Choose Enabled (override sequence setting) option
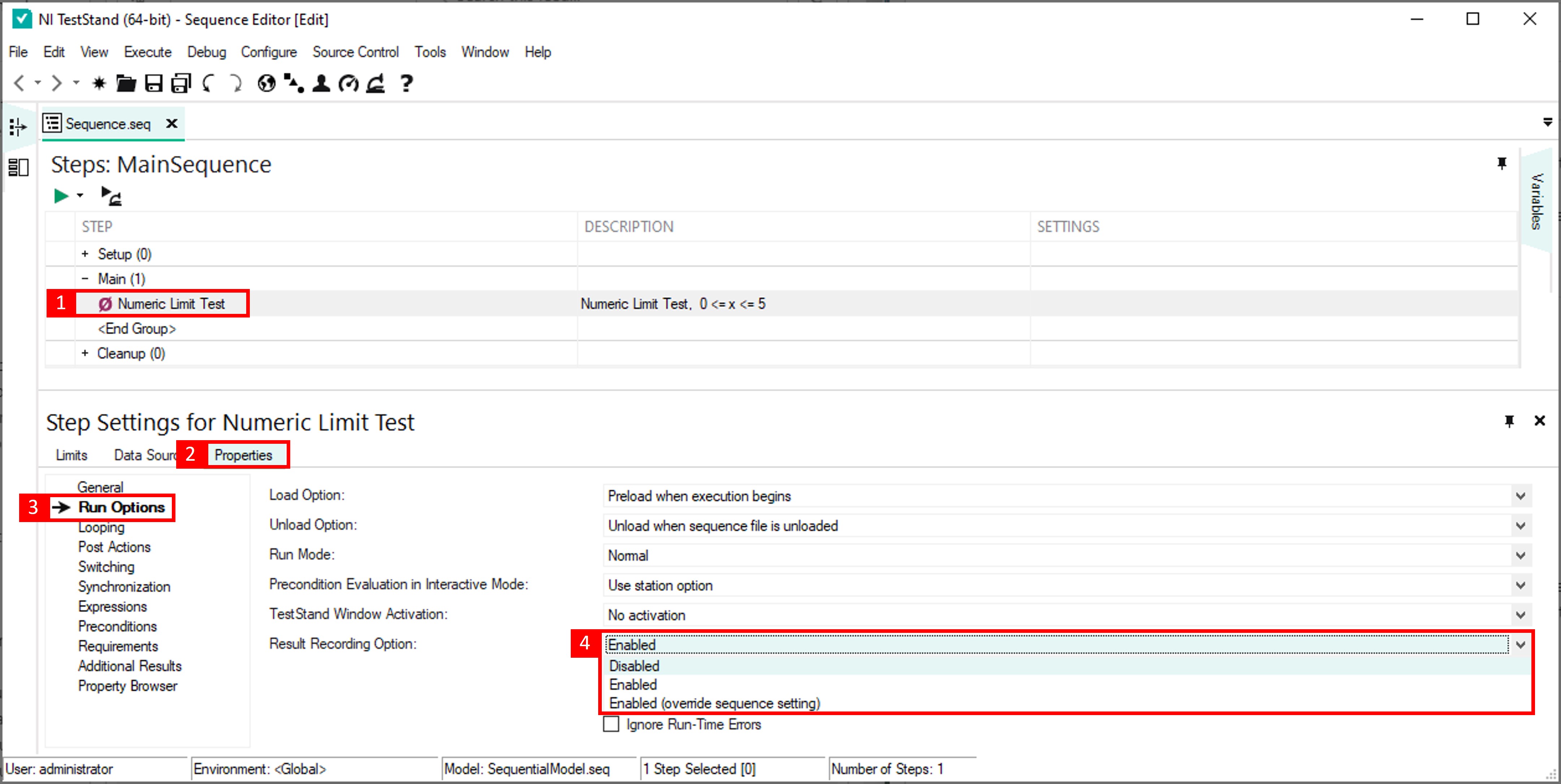 point(1066,703)
